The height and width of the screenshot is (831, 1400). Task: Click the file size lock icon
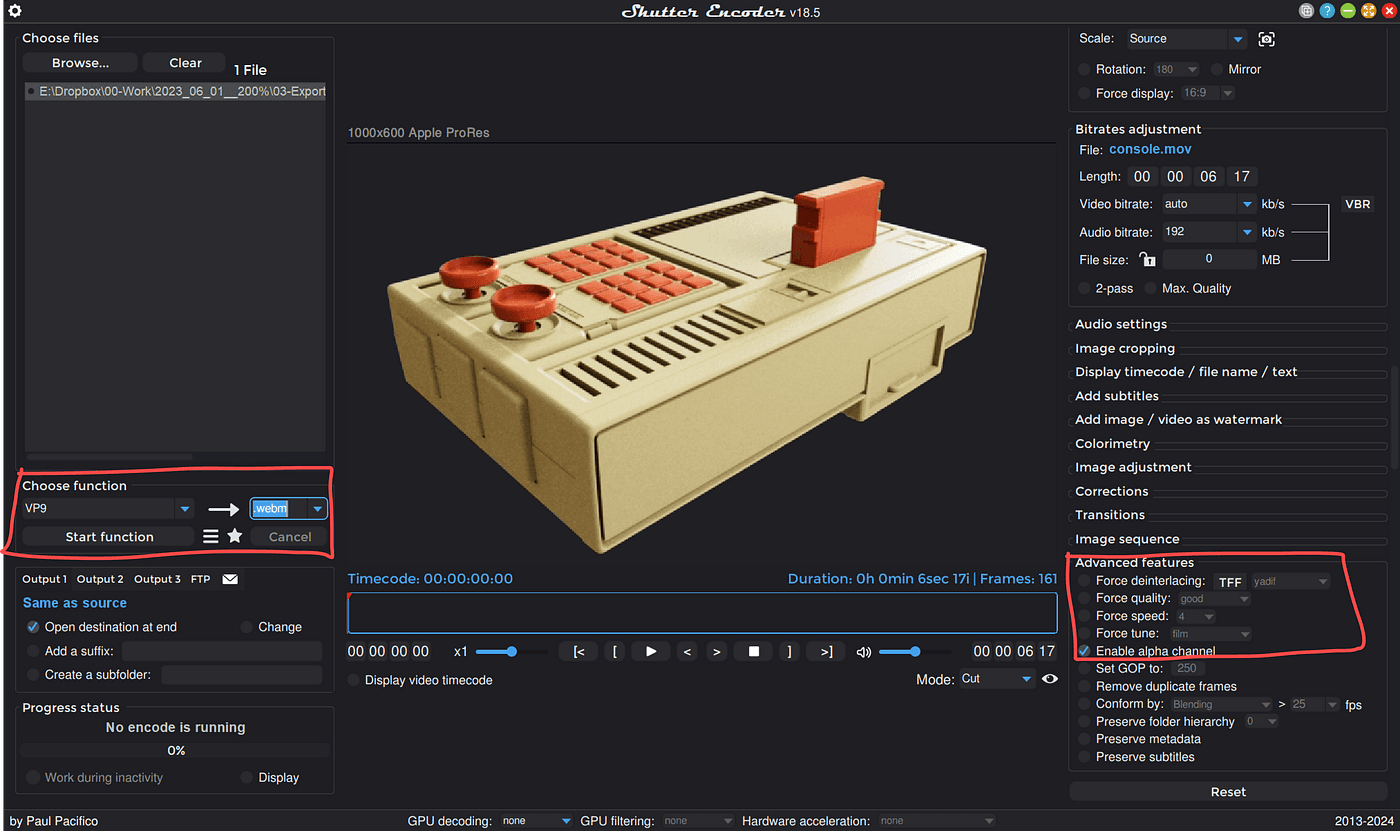1147,260
